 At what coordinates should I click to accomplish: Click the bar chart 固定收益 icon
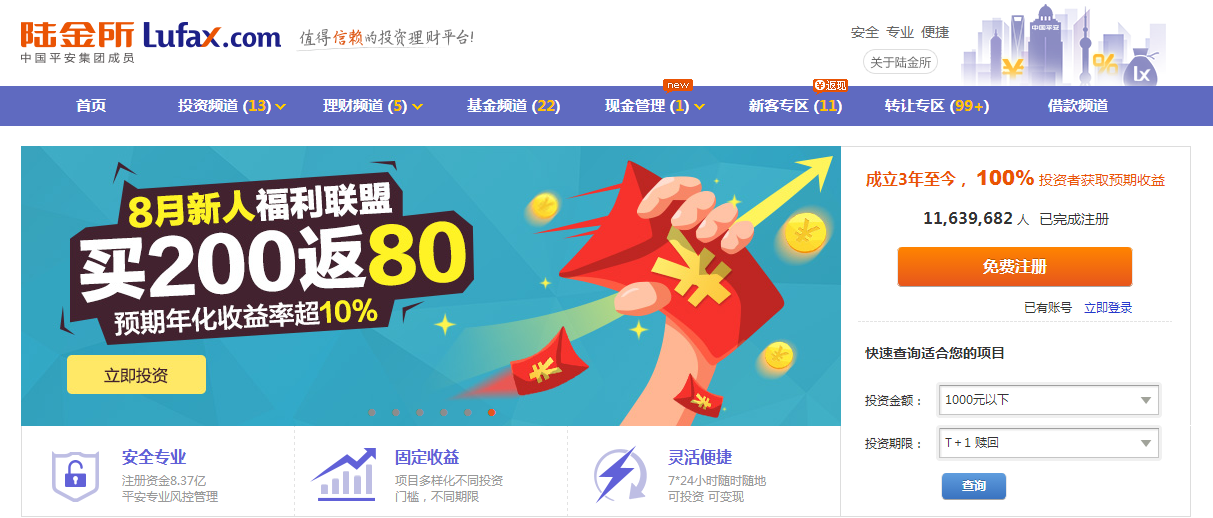tap(343, 473)
